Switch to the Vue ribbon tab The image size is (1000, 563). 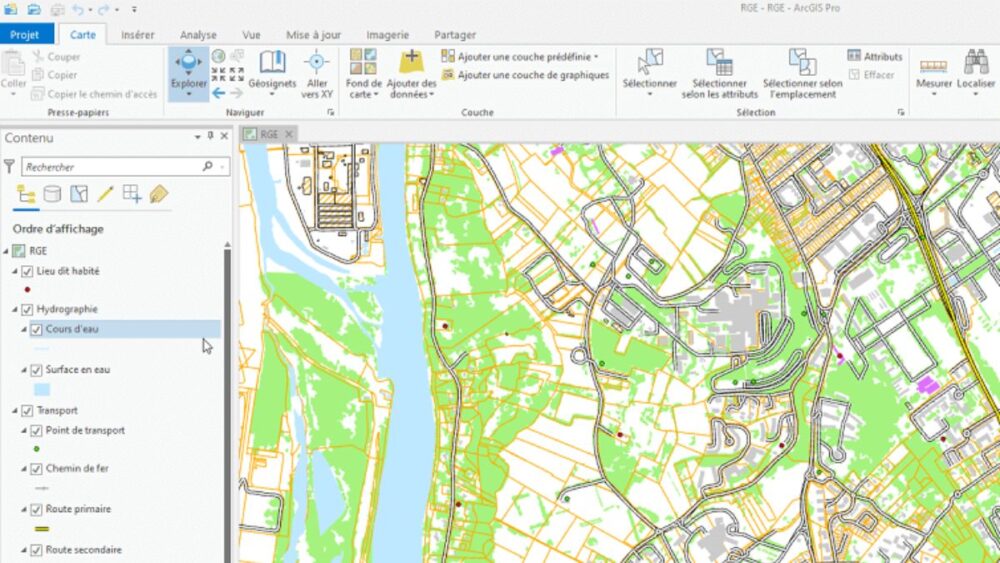pos(251,35)
